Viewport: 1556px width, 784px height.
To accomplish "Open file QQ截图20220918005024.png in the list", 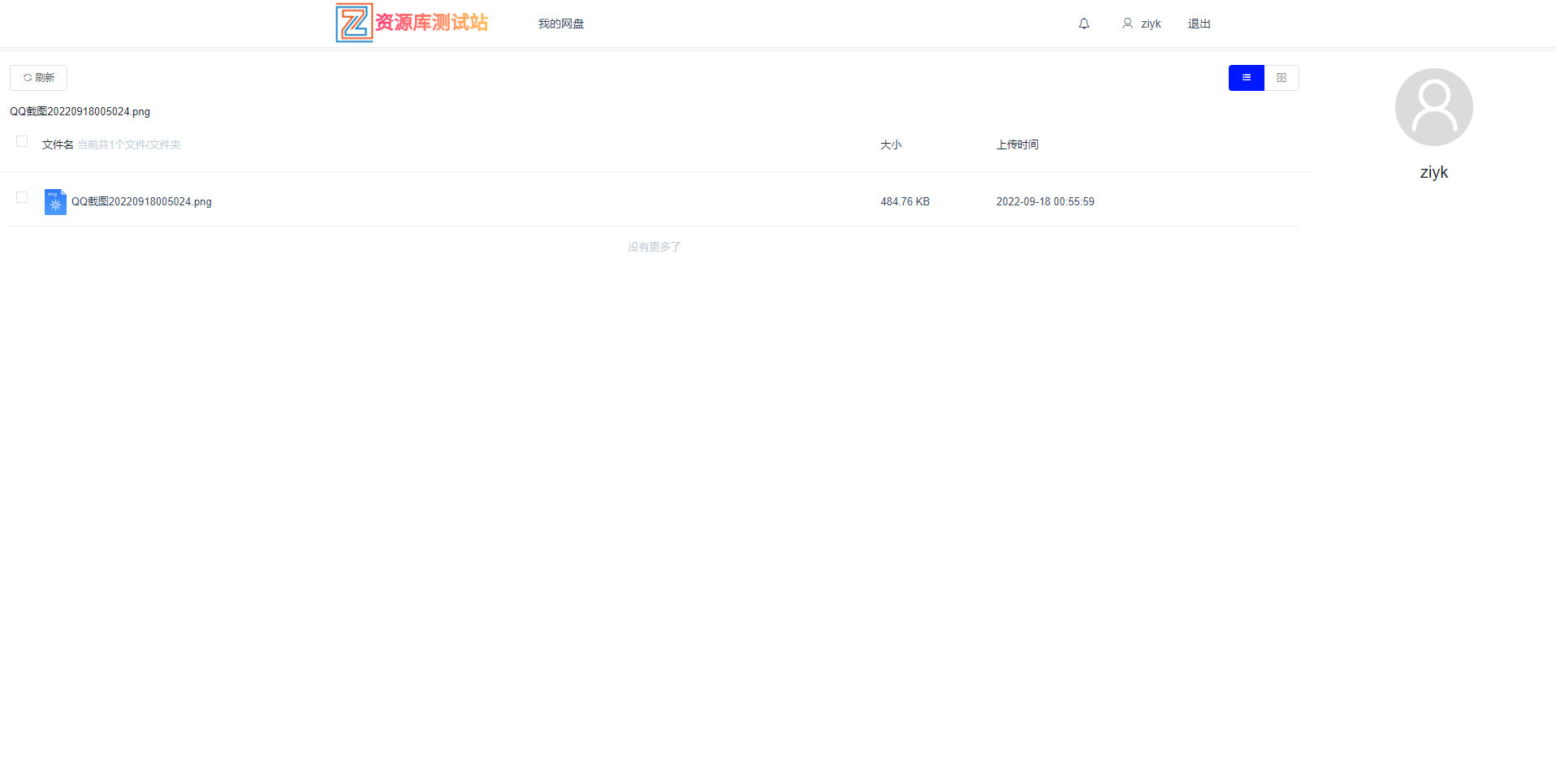I will (141, 201).
